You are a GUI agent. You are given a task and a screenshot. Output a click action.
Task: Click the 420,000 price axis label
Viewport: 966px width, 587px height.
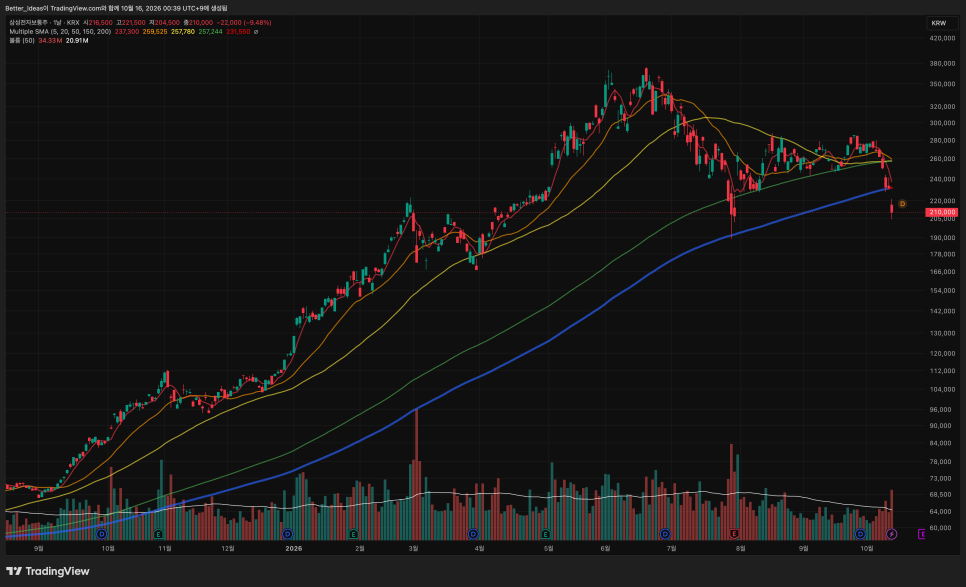[942, 38]
